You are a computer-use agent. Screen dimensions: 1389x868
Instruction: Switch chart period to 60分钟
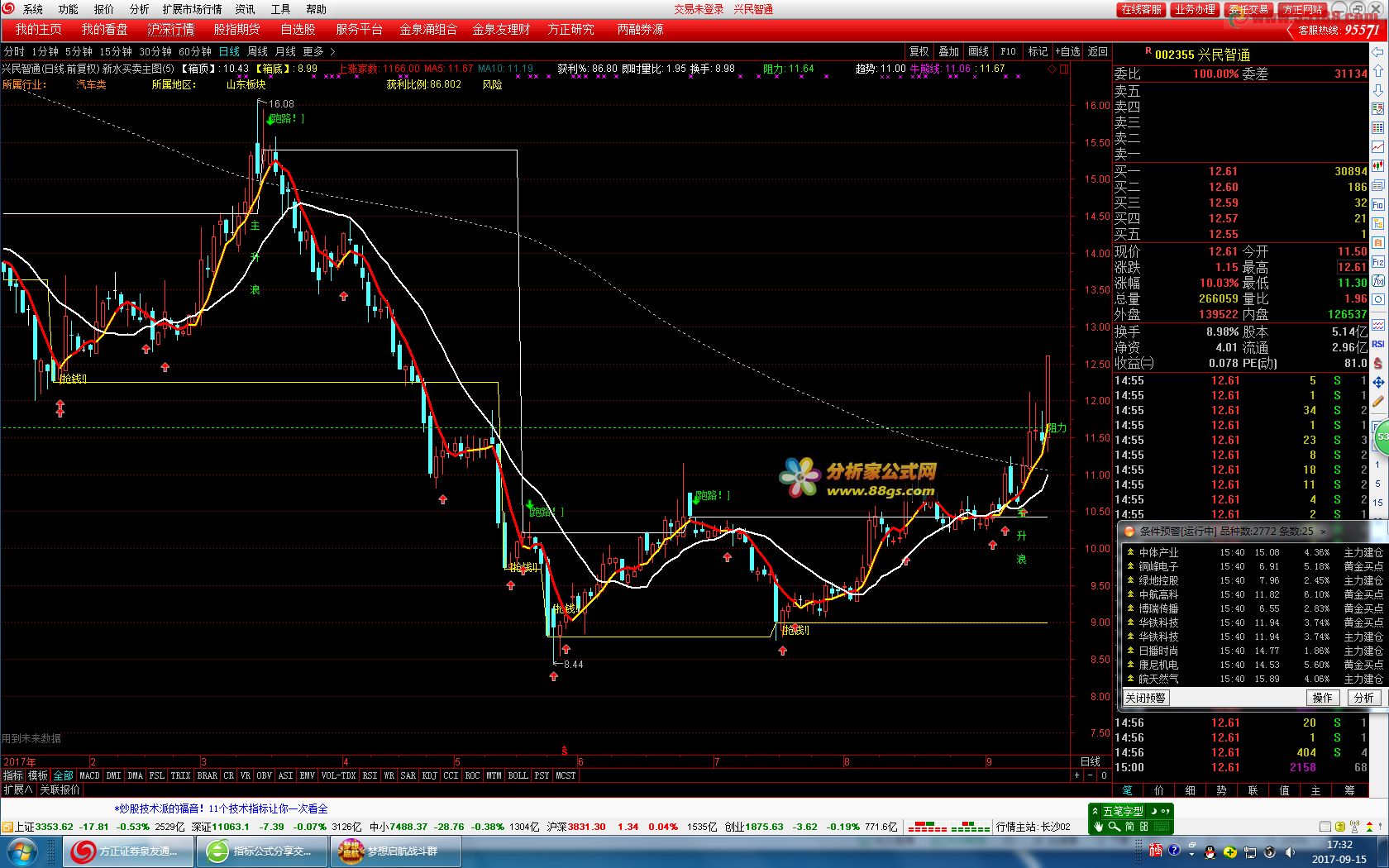(x=194, y=51)
